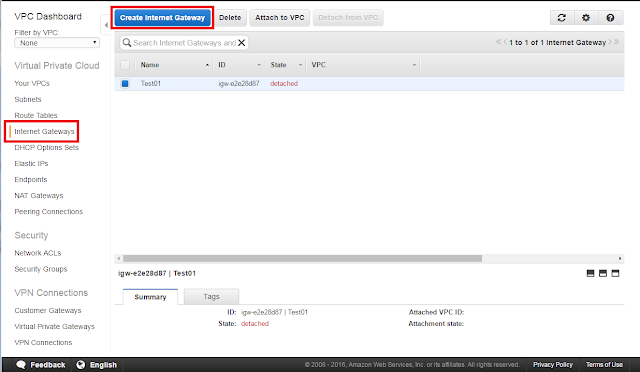
Task: Click Detach from VPC button
Action: click(x=348, y=18)
